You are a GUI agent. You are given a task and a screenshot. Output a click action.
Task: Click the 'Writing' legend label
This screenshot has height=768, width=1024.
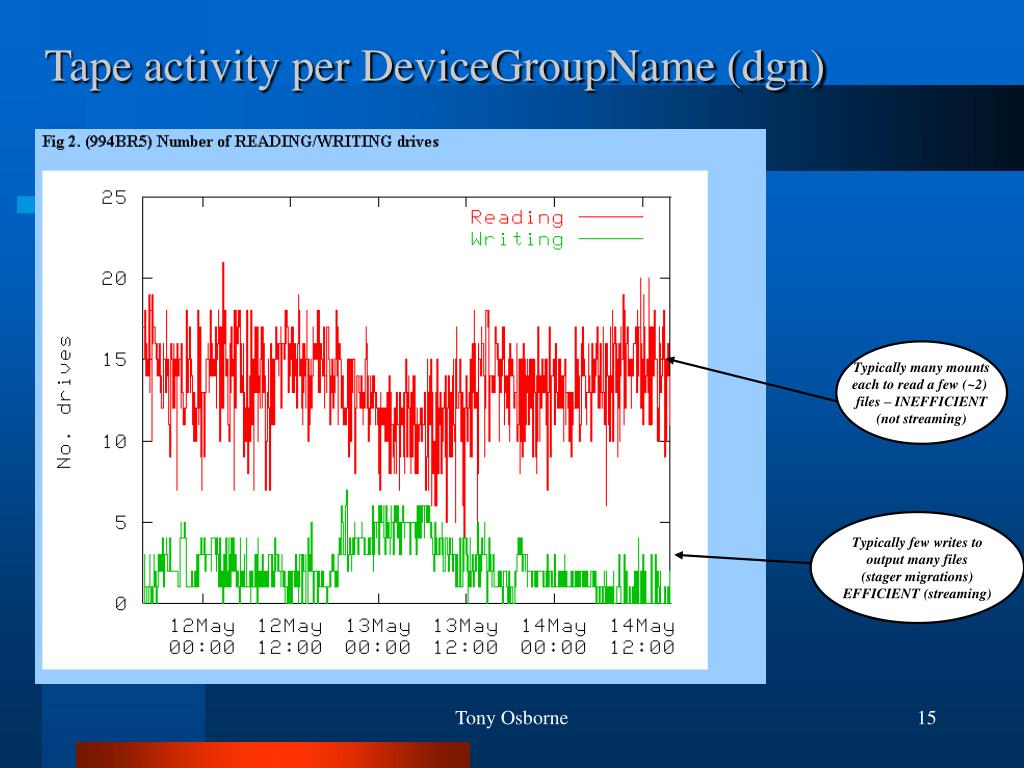517,239
